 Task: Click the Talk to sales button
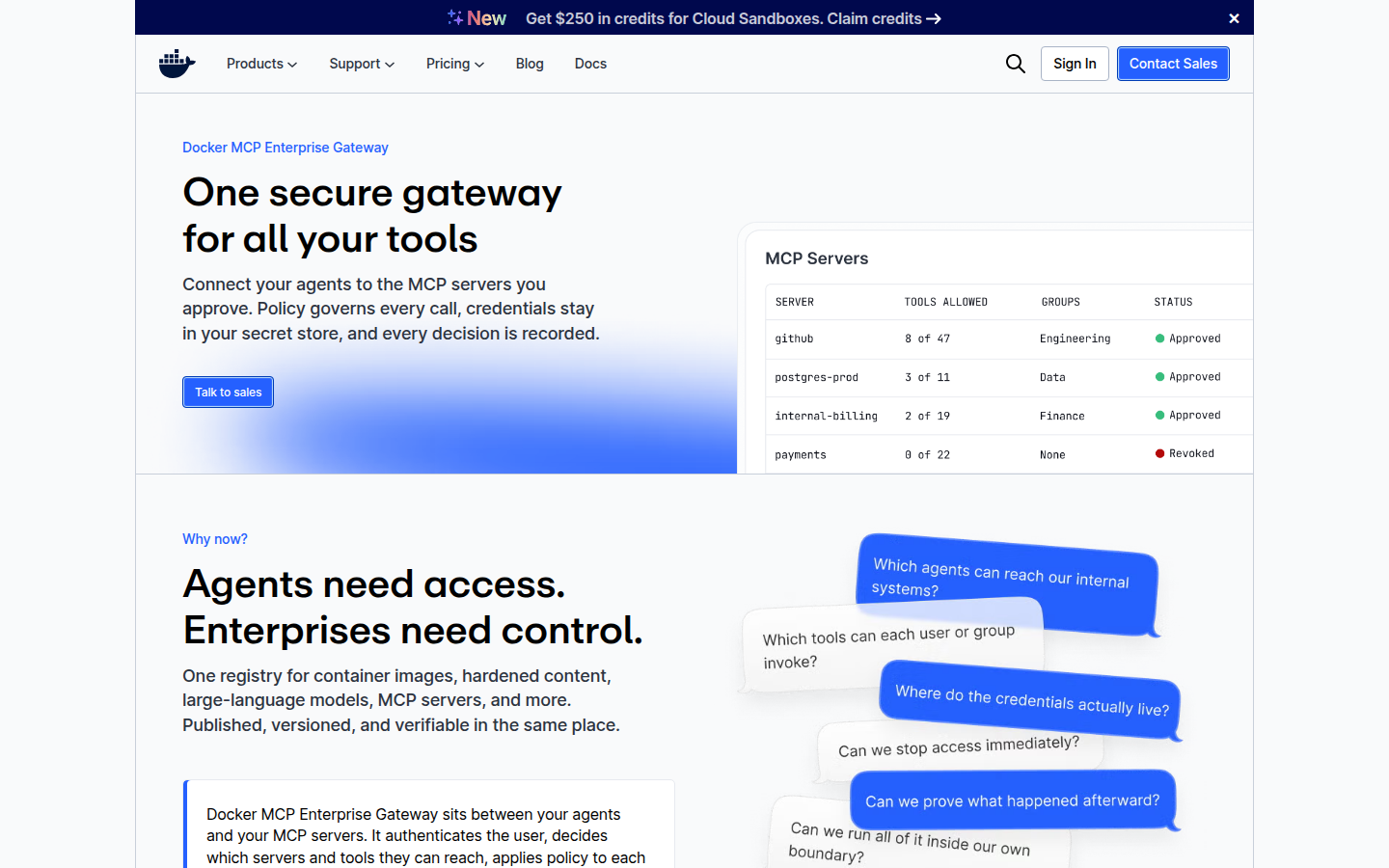[x=229, y=393]
